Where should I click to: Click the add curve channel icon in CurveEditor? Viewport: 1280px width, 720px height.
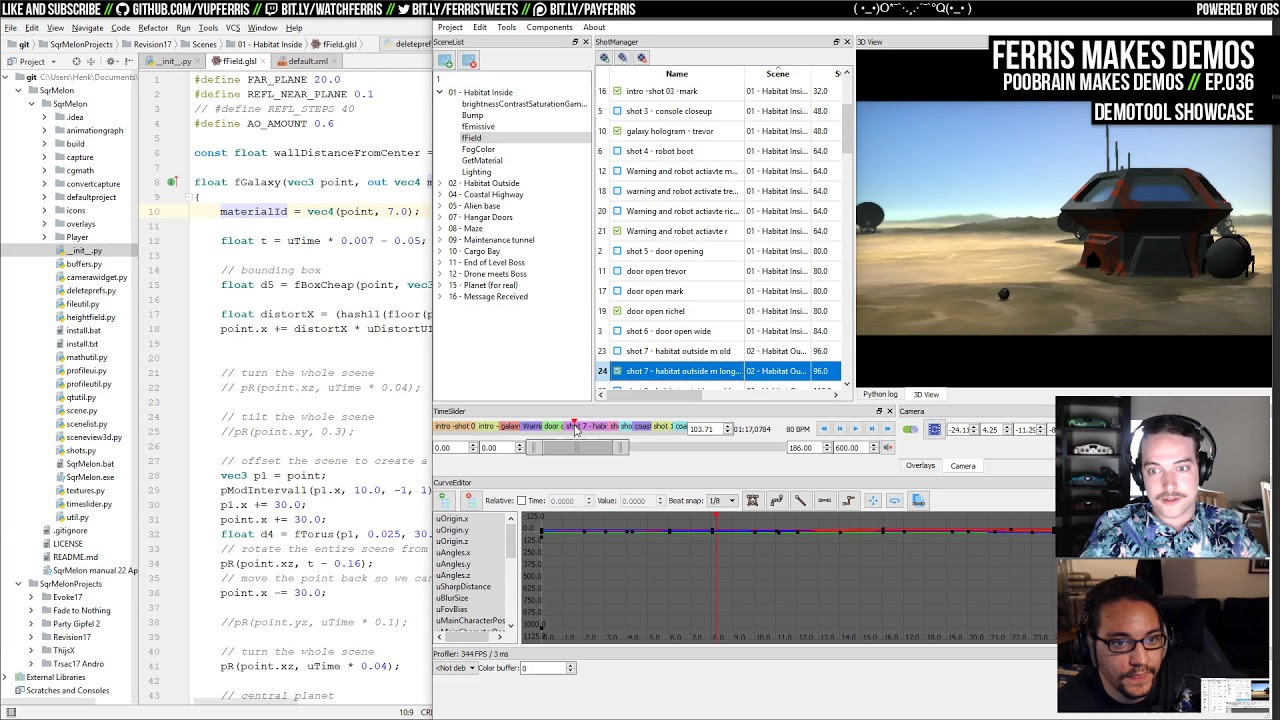click(443, 500)
